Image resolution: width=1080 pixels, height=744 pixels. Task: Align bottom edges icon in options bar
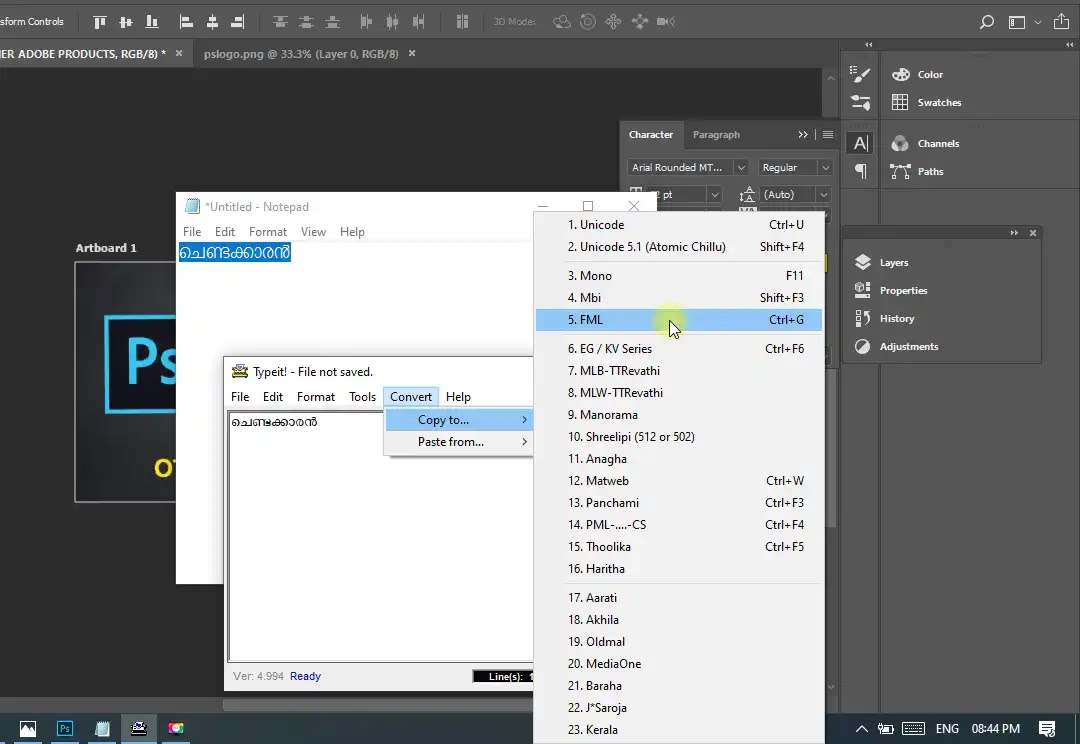(152, 22)
